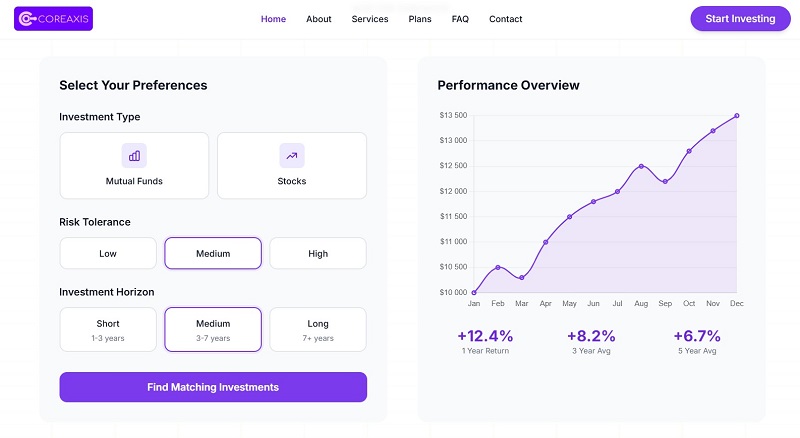Go to the Contact page

point(506,19)
